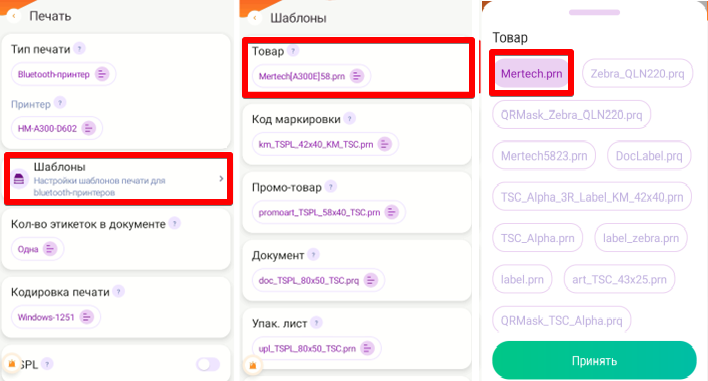This screenshot has height=381, width=708.
Task: Open the Windows-1251 encoding selector
Action: point(56,317)
